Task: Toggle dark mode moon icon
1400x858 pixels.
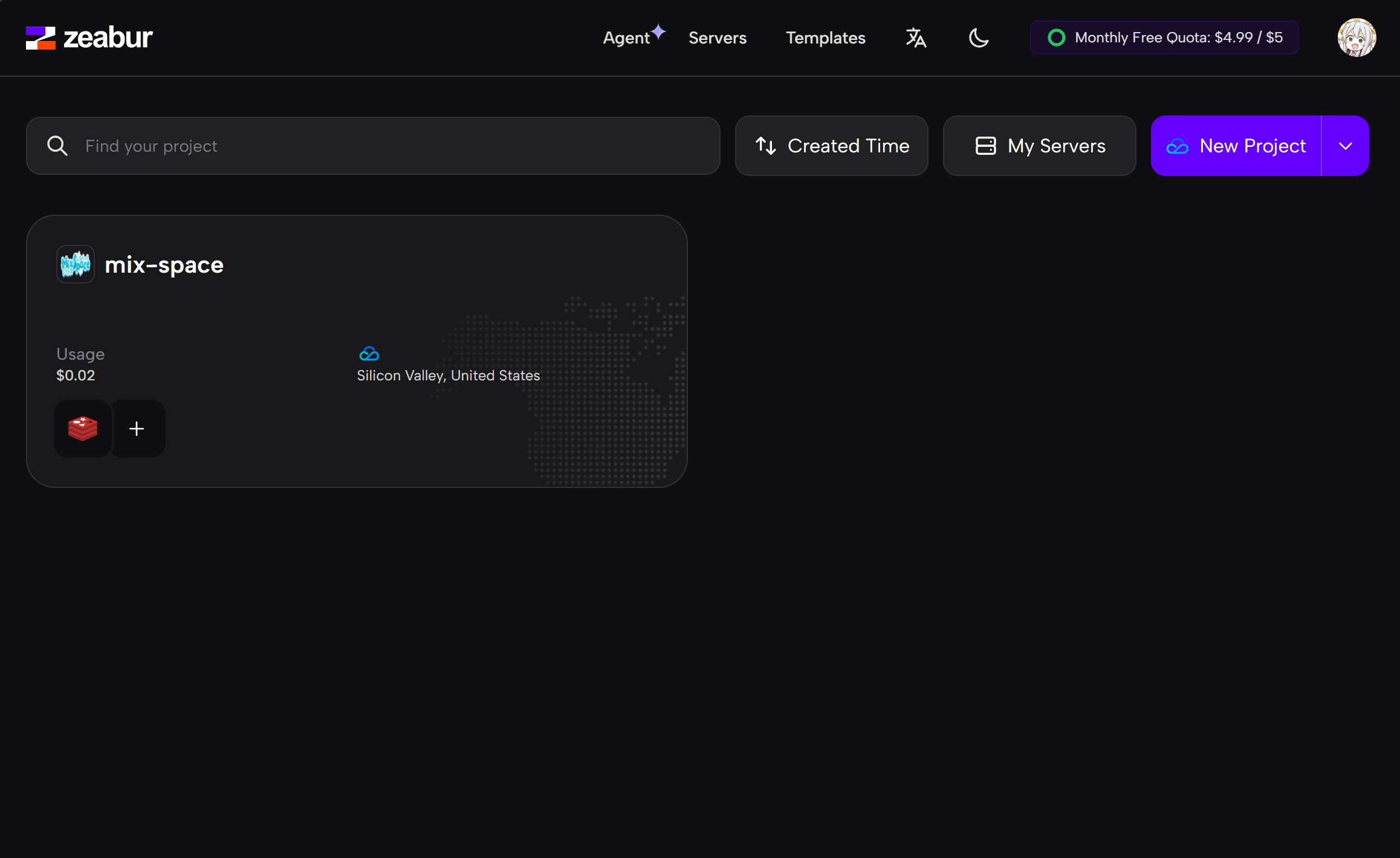Action: [x=979, y=37]
